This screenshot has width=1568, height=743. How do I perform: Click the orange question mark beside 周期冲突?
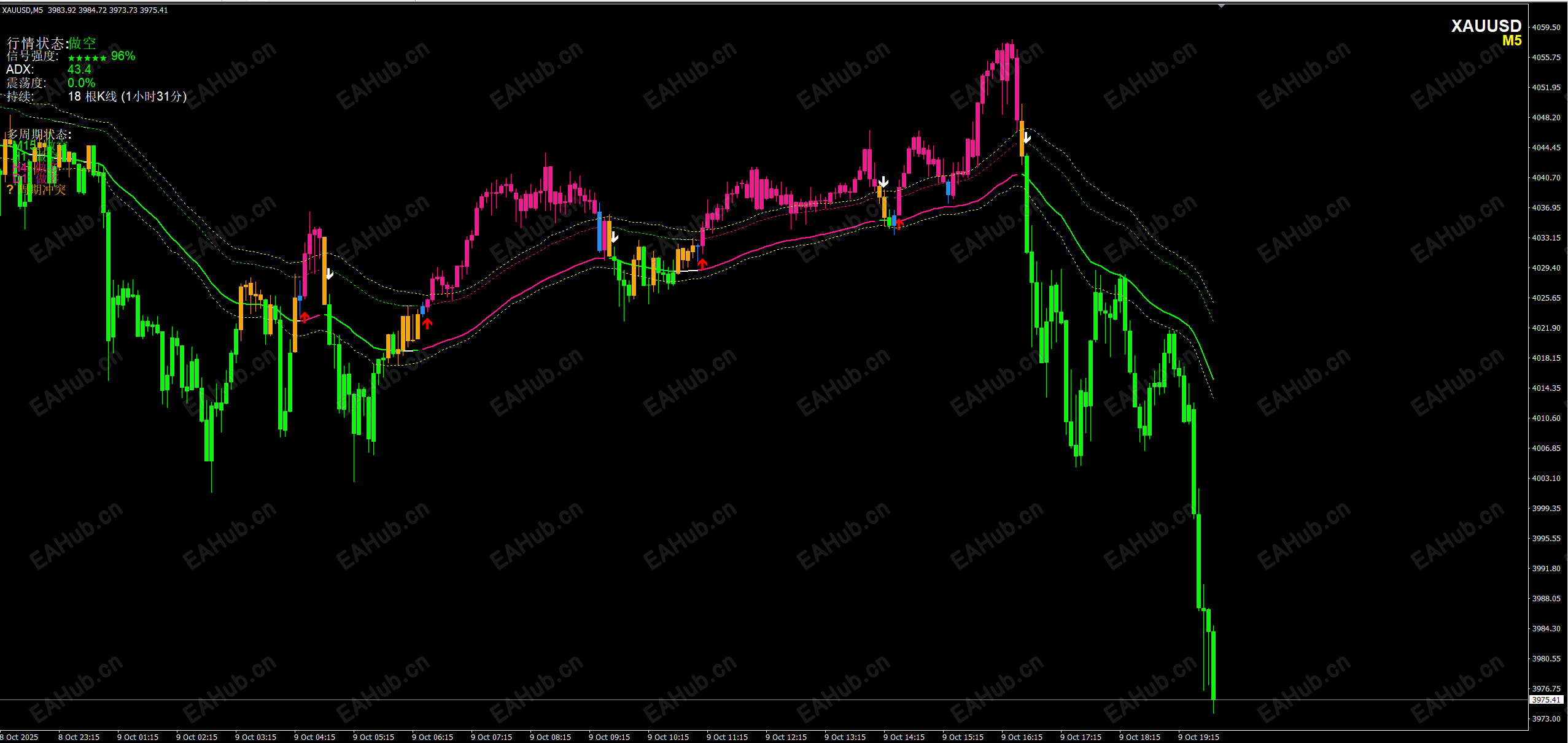[10, 190]
